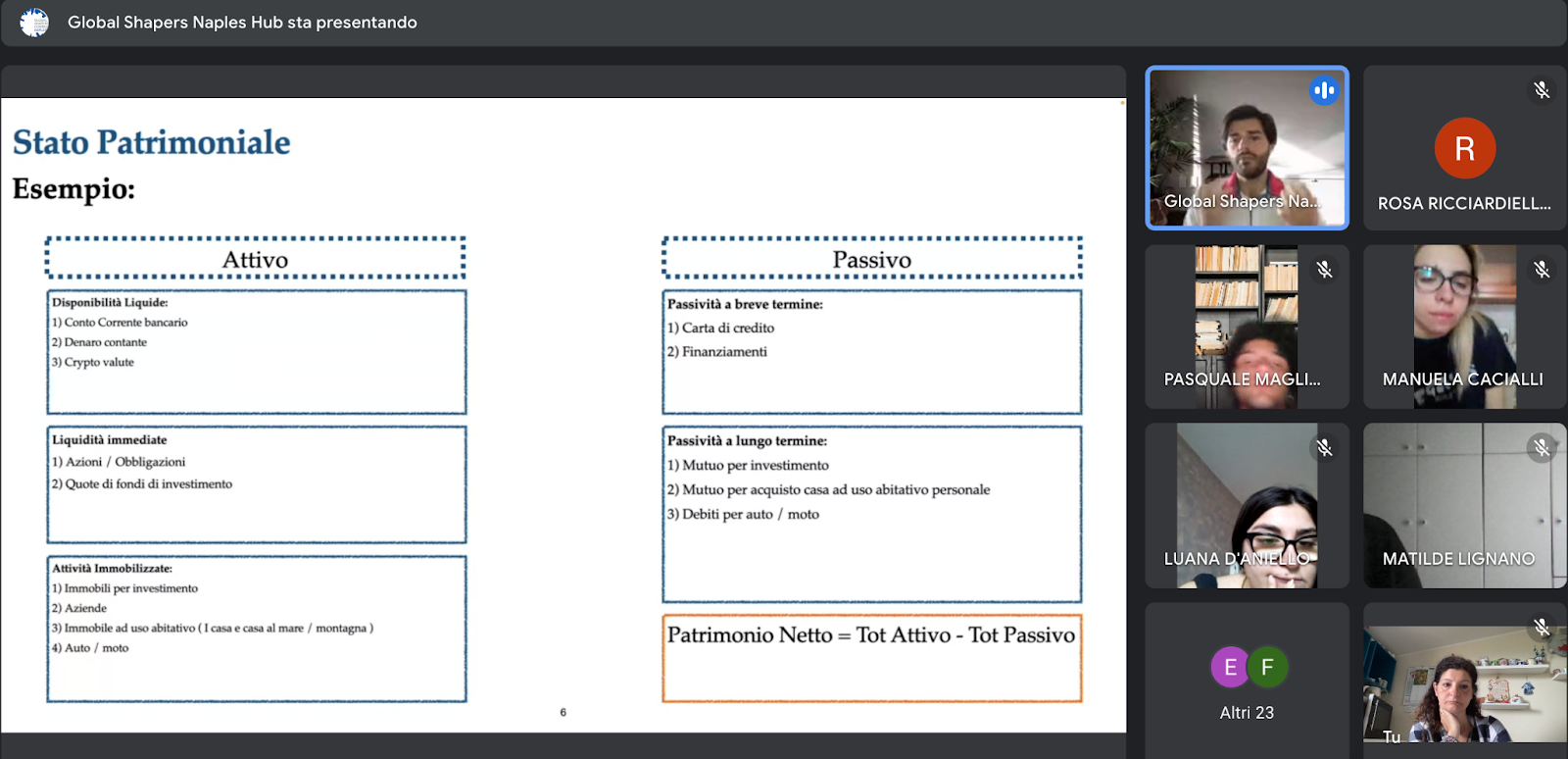This screenshot has height=759, width=1568.
Task: Click the 'Attivo' dashed header box
Action: pyautogui.click(x=255, y=258)
